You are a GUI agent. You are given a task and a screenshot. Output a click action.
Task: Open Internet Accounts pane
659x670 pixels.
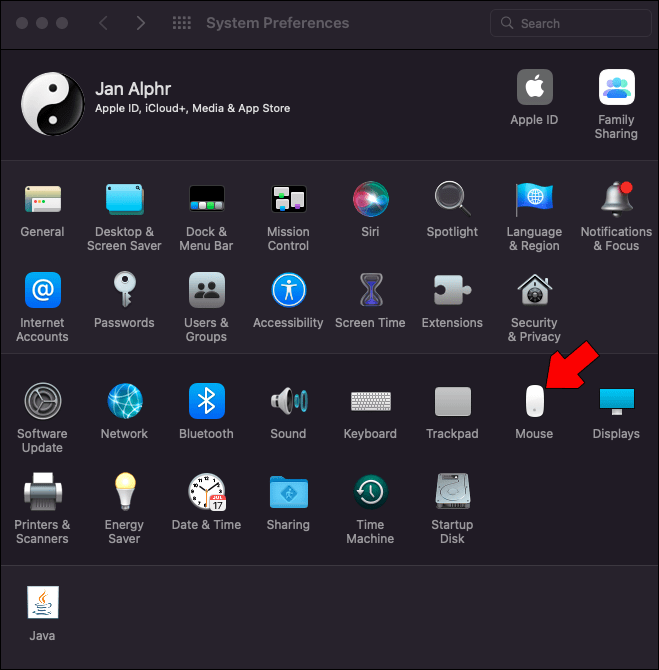click(42, 290)
